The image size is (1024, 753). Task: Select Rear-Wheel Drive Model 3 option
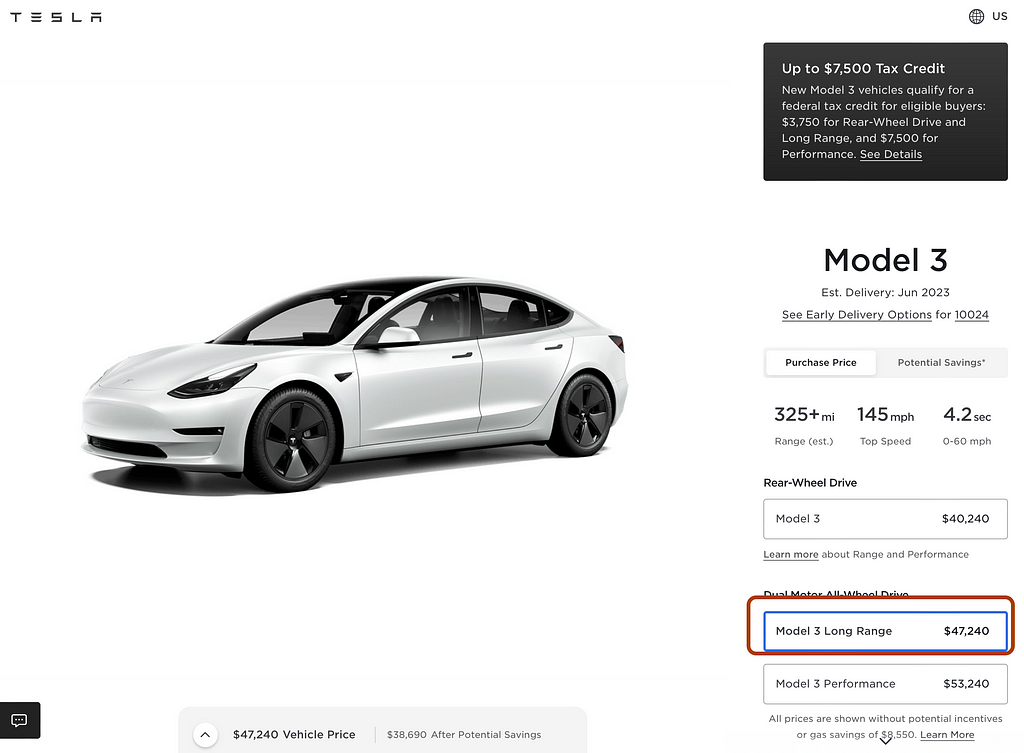pos(885,519)
